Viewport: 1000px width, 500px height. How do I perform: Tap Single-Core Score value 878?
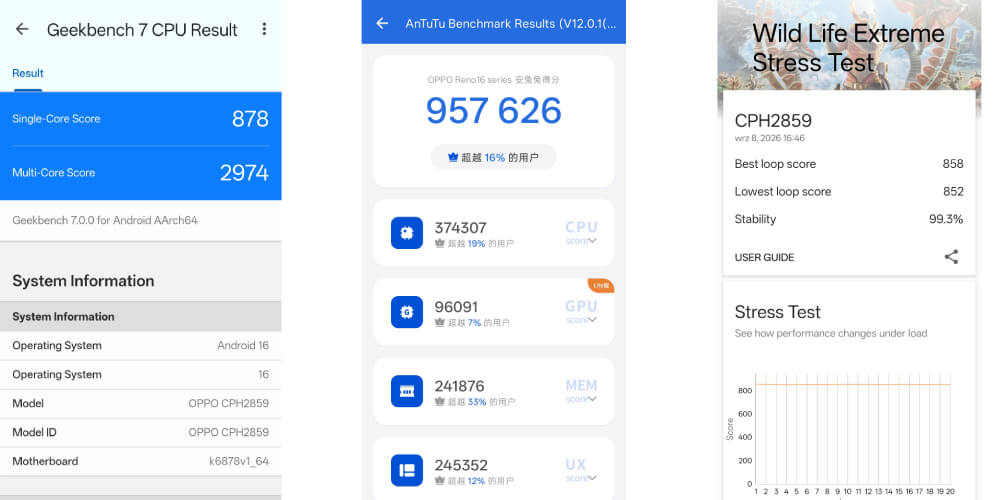point(250,119)
